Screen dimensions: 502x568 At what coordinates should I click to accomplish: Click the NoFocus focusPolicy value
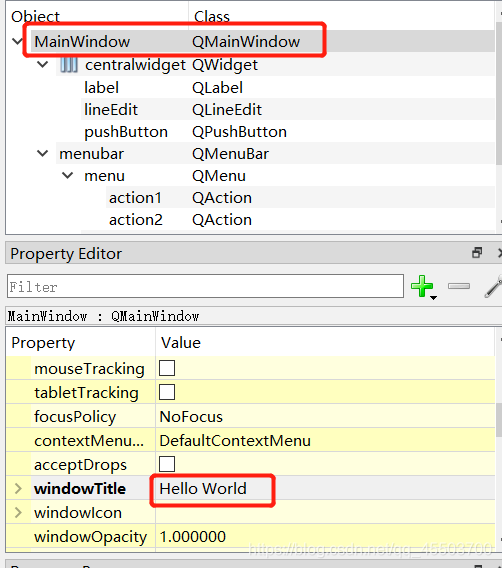191,417
